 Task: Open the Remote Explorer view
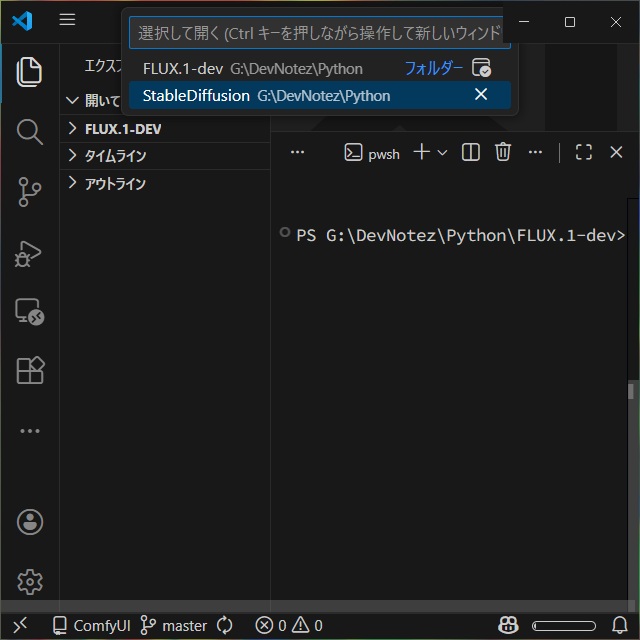(x=30, y=311)
